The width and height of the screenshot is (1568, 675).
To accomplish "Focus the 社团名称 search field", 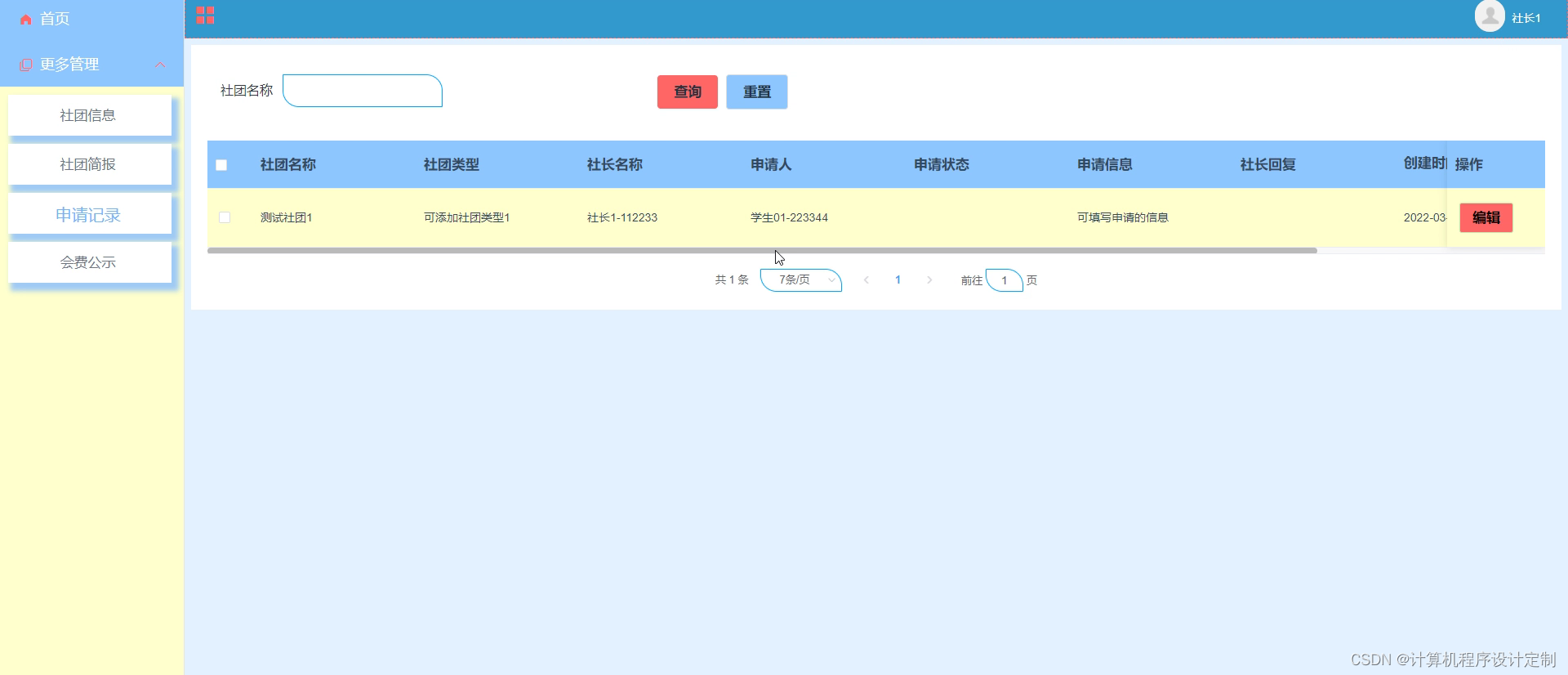I will (363, 91).
